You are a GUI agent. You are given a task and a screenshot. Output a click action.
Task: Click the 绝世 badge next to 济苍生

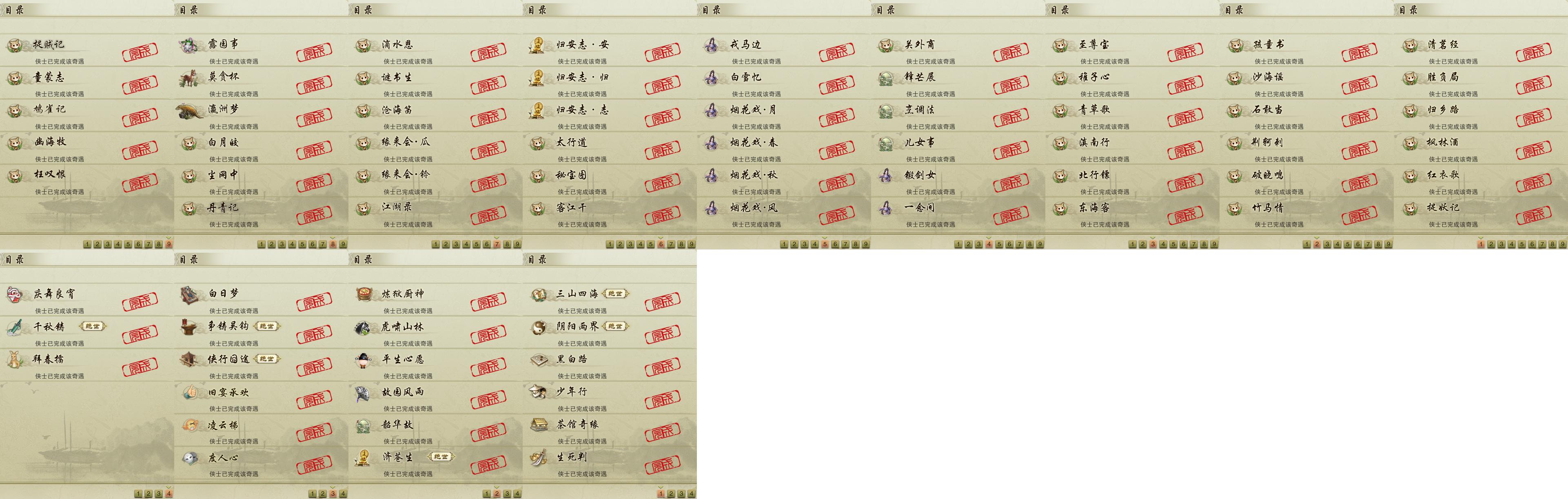point(441,457)
